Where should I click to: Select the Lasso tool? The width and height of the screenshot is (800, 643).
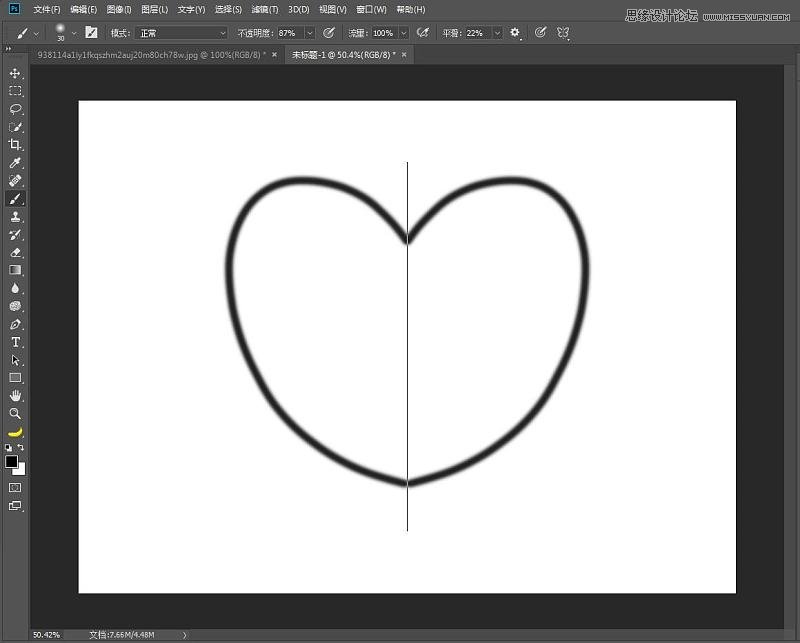(x=15, y=108)
